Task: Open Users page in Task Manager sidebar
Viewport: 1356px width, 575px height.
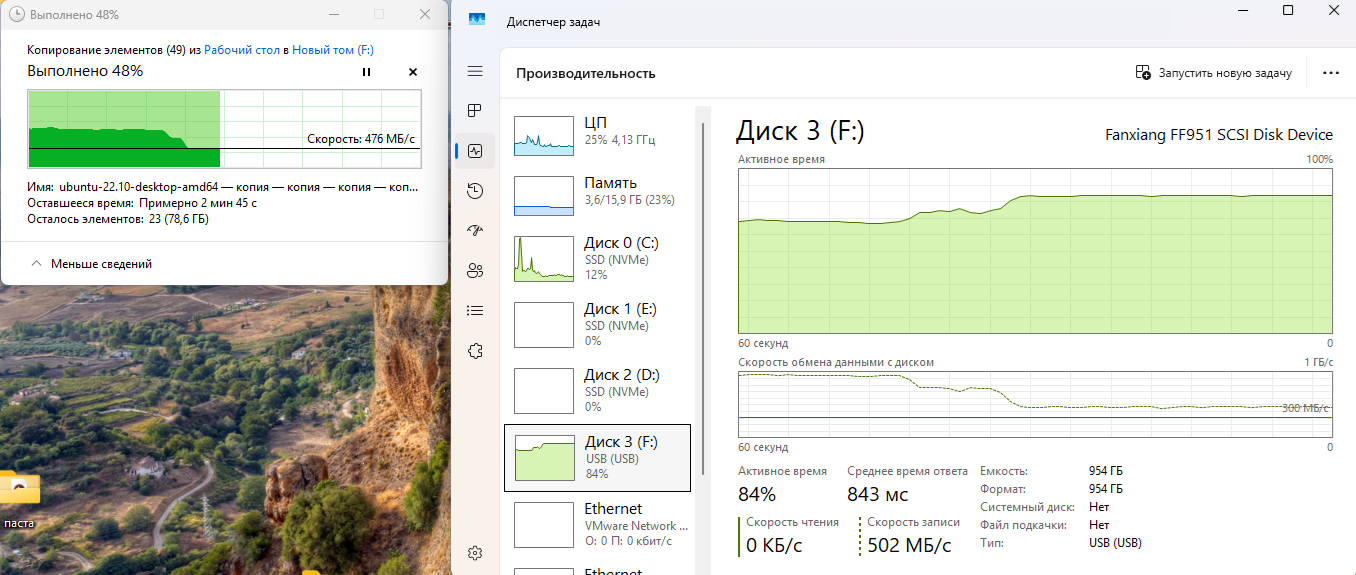Action: (475, 271)
